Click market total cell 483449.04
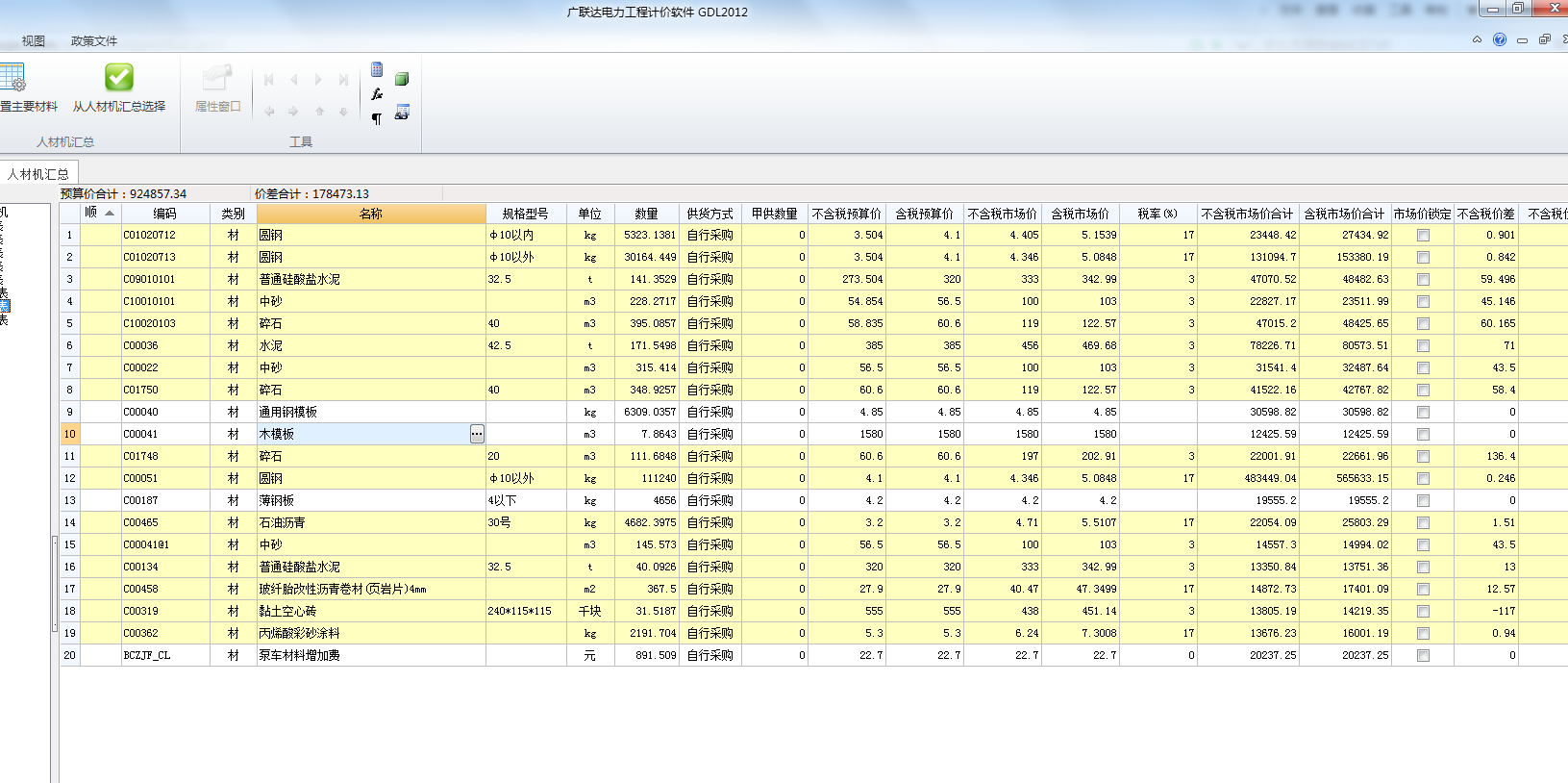This screenshot has height=783, width=1568. pyautogui.click(x=1248, y=478)
